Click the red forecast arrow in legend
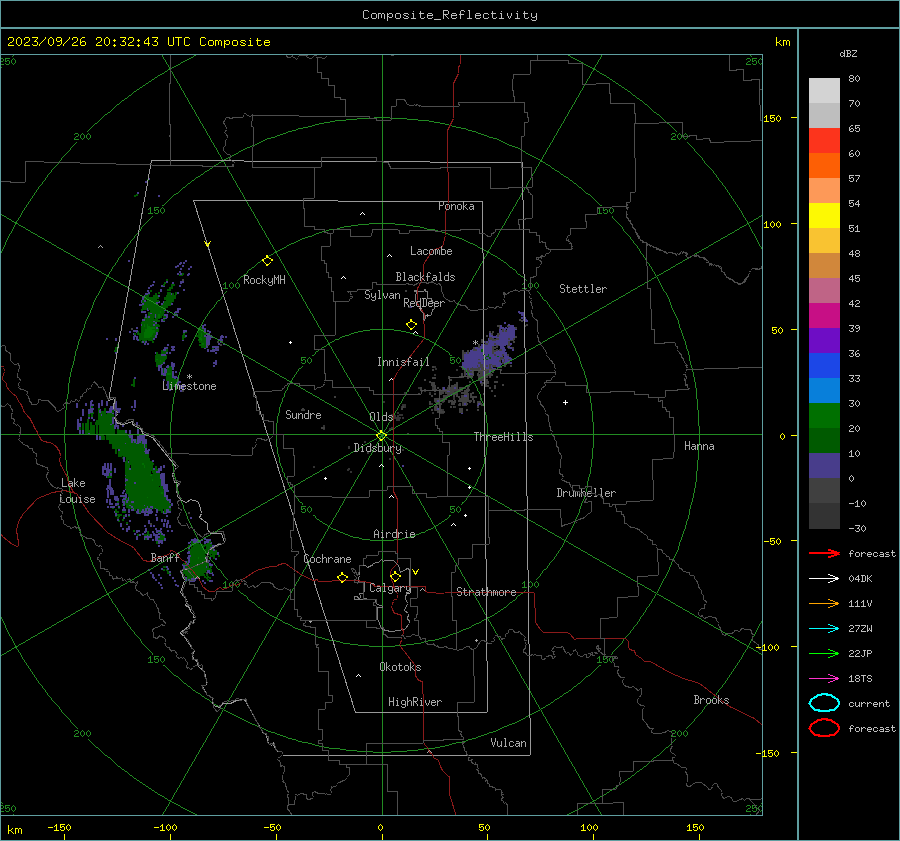 [824, 553]
